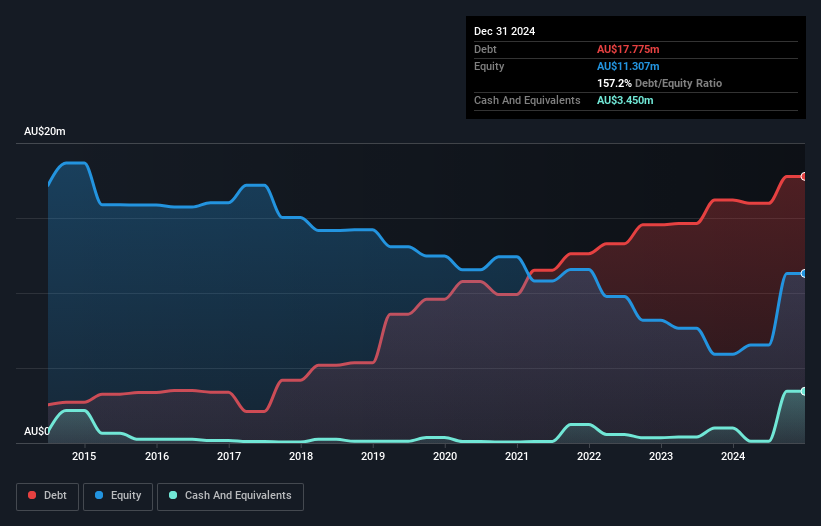Click the 2023 x-axis label
The height and width of the screenshot is (526, 821).
coord(661,456)
